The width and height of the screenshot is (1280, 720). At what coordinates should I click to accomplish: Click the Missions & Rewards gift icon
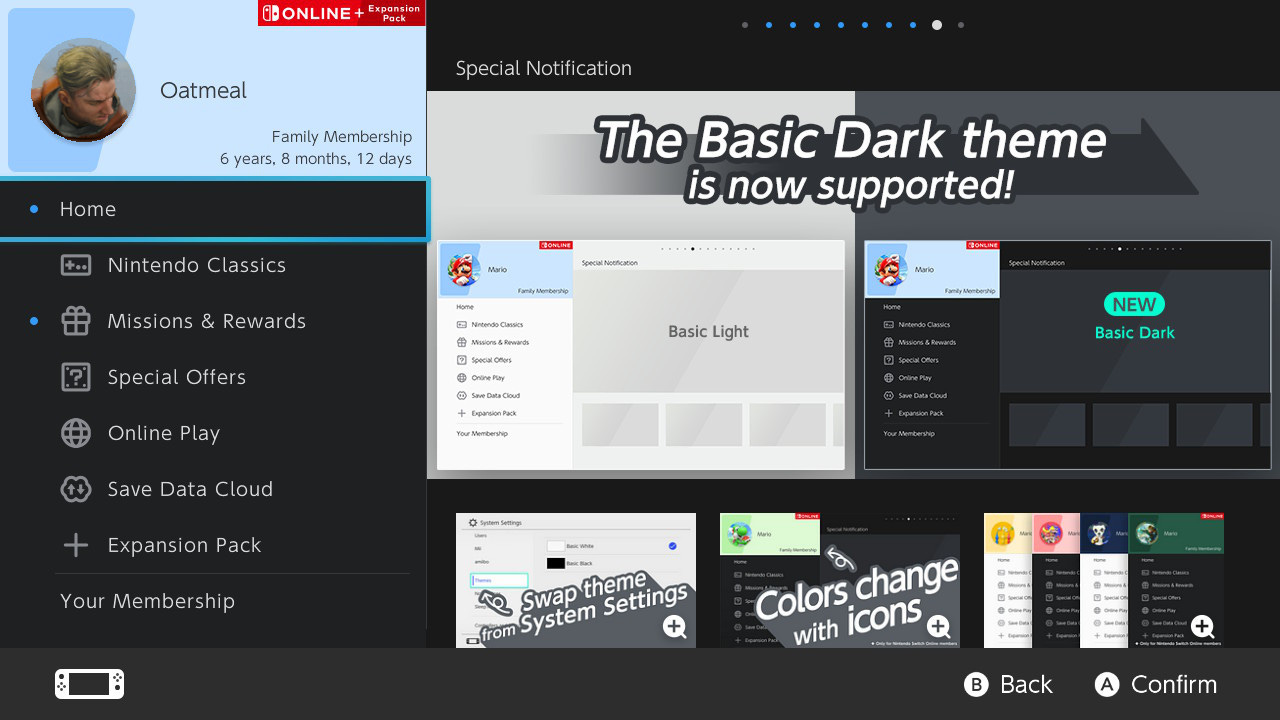[76, 321]
